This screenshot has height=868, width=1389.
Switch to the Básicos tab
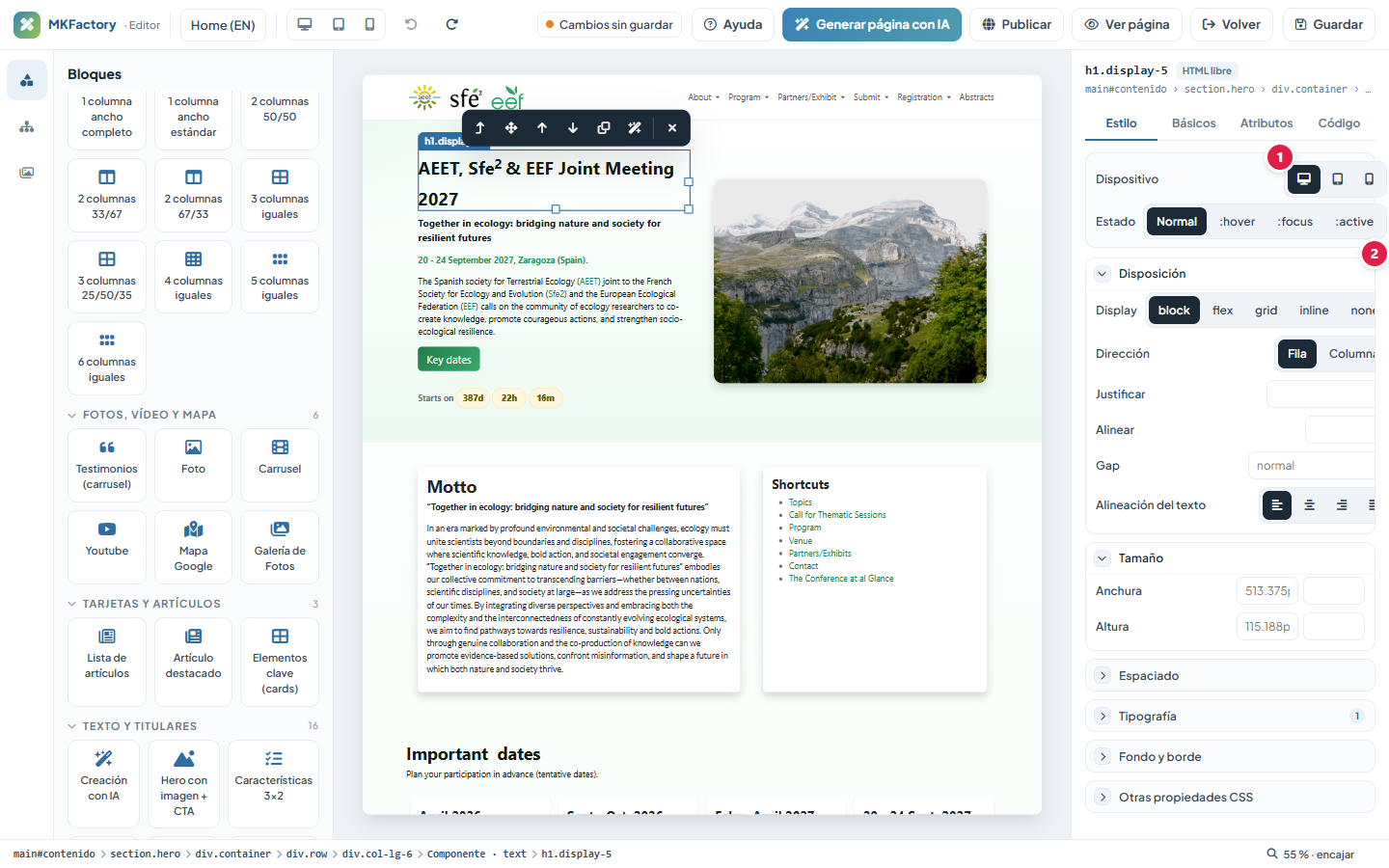[x=1194, y=123]
